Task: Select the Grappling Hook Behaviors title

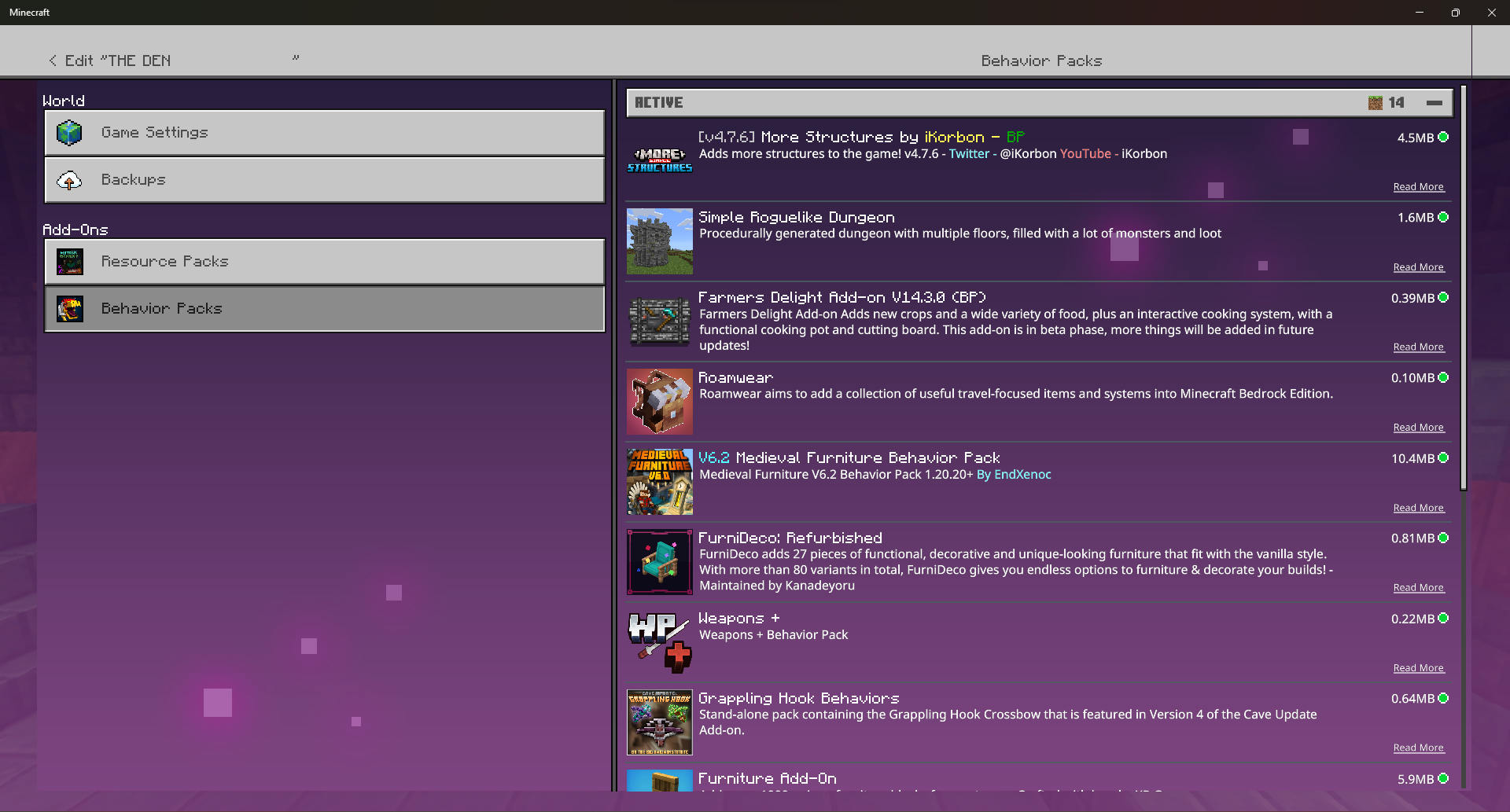Action: [x=799, y=699]
